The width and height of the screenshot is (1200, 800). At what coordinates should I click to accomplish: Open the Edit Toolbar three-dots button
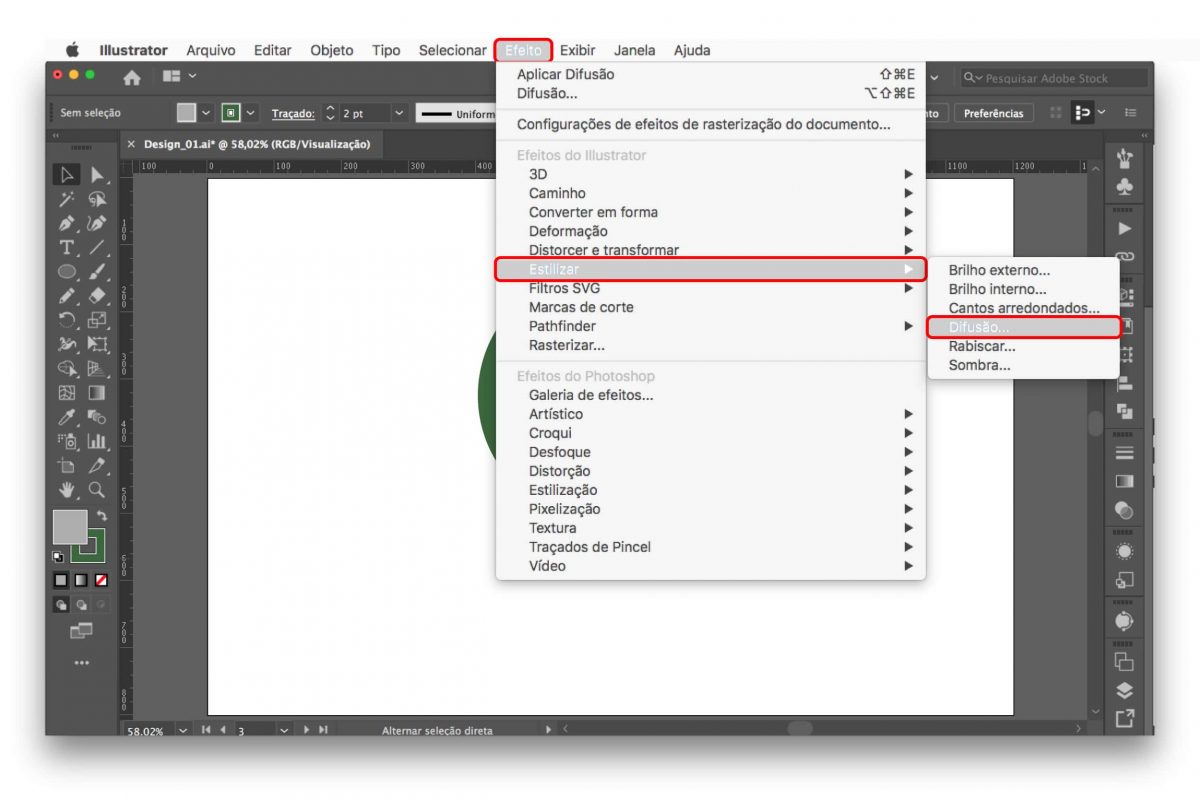(81, 662)
